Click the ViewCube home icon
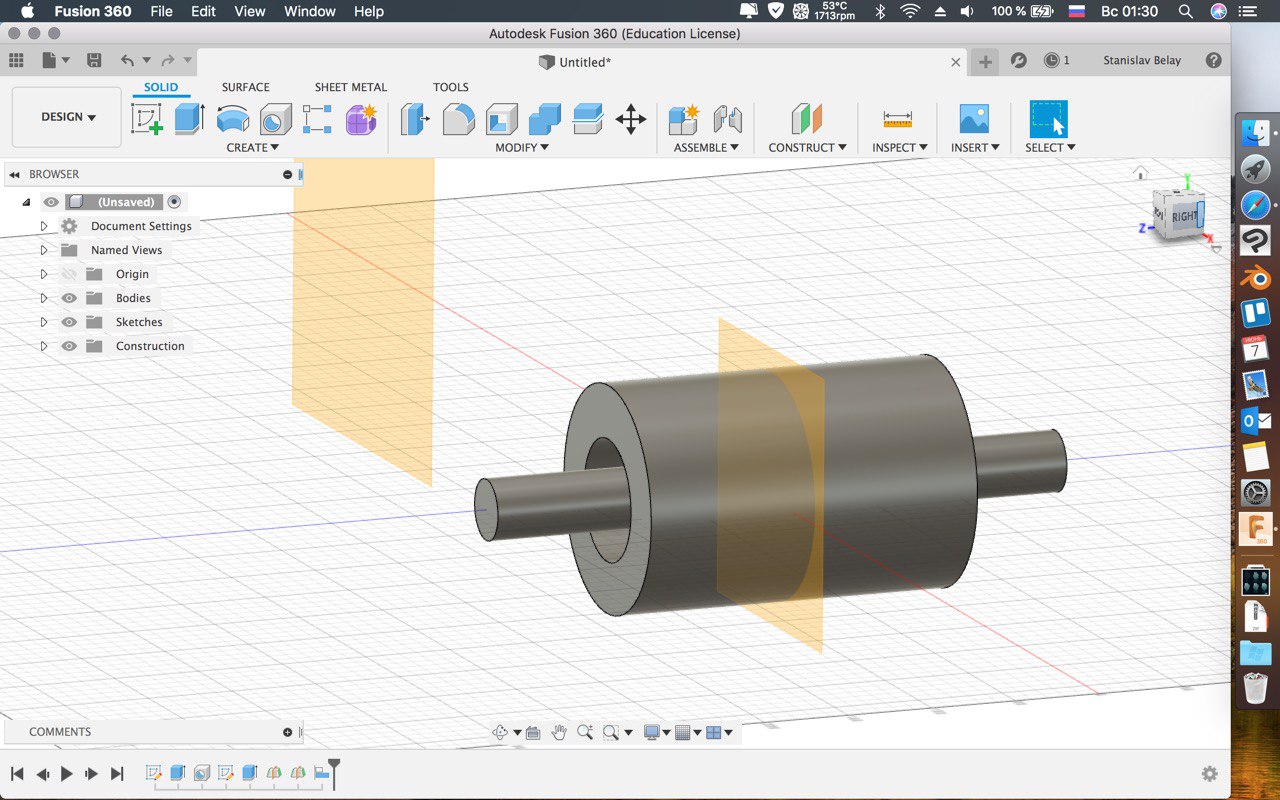Screen dimensions: 1280x800 tap(1140, 173)
